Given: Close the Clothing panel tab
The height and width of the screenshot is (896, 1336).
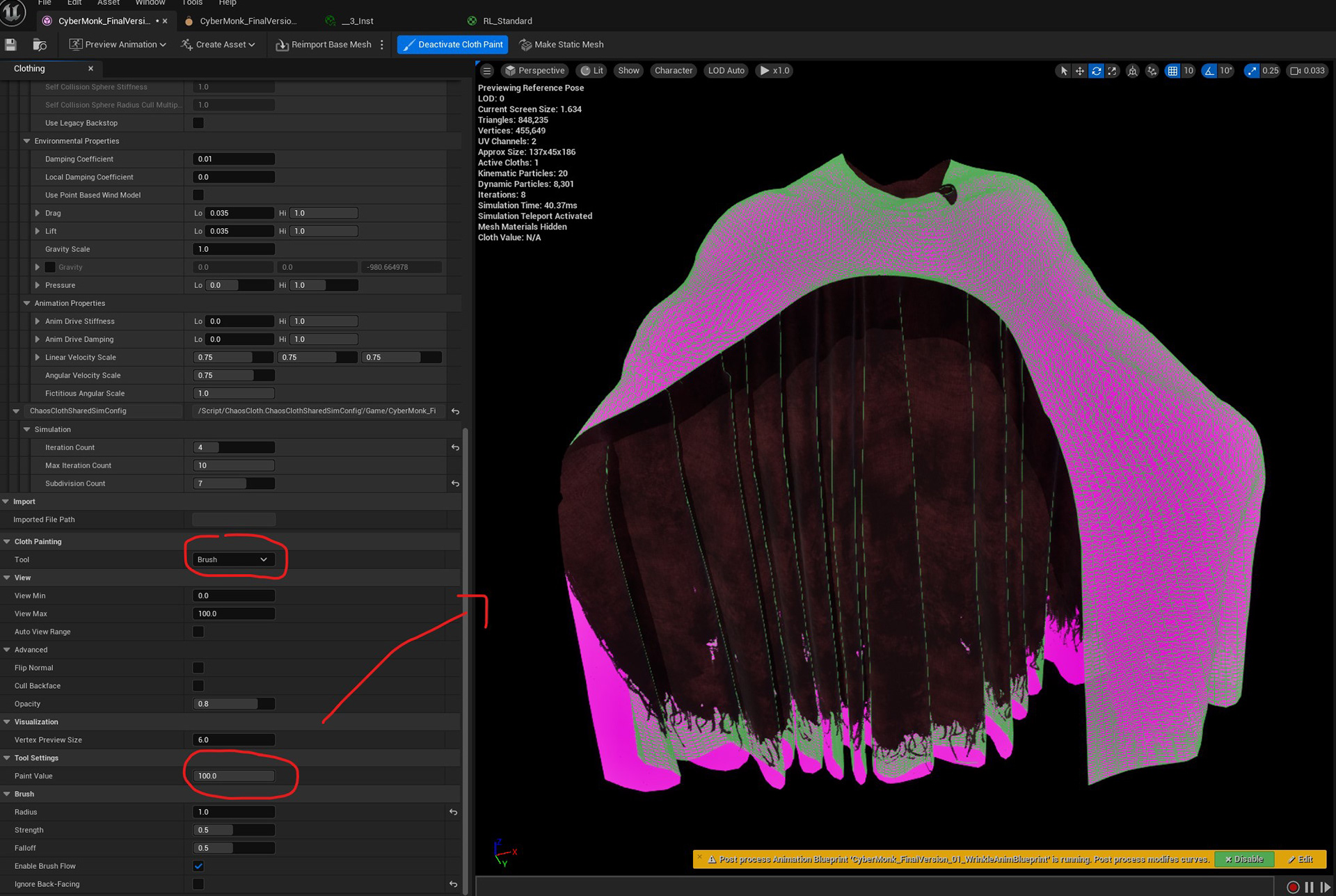Looking at the screenshot, I should tap(90, 68).
